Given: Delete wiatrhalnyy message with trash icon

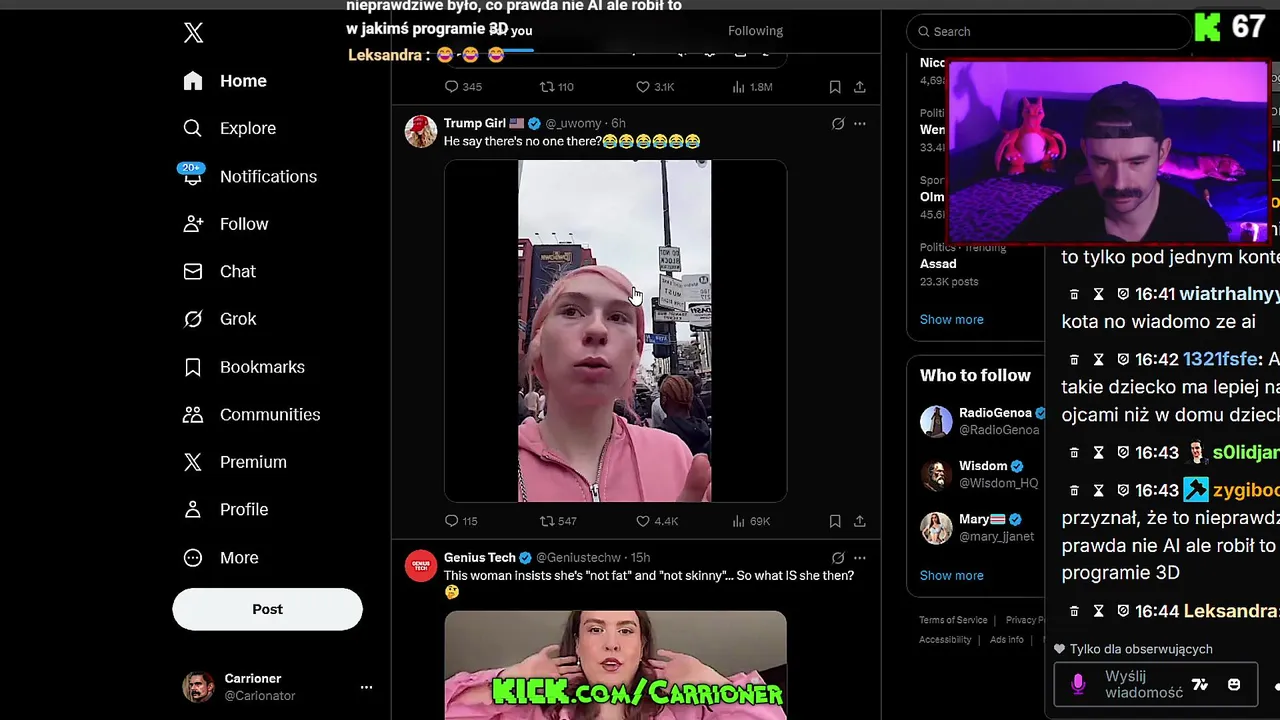Looking at the screenshot, I should pyautogui.click(x=1074, y=294).
